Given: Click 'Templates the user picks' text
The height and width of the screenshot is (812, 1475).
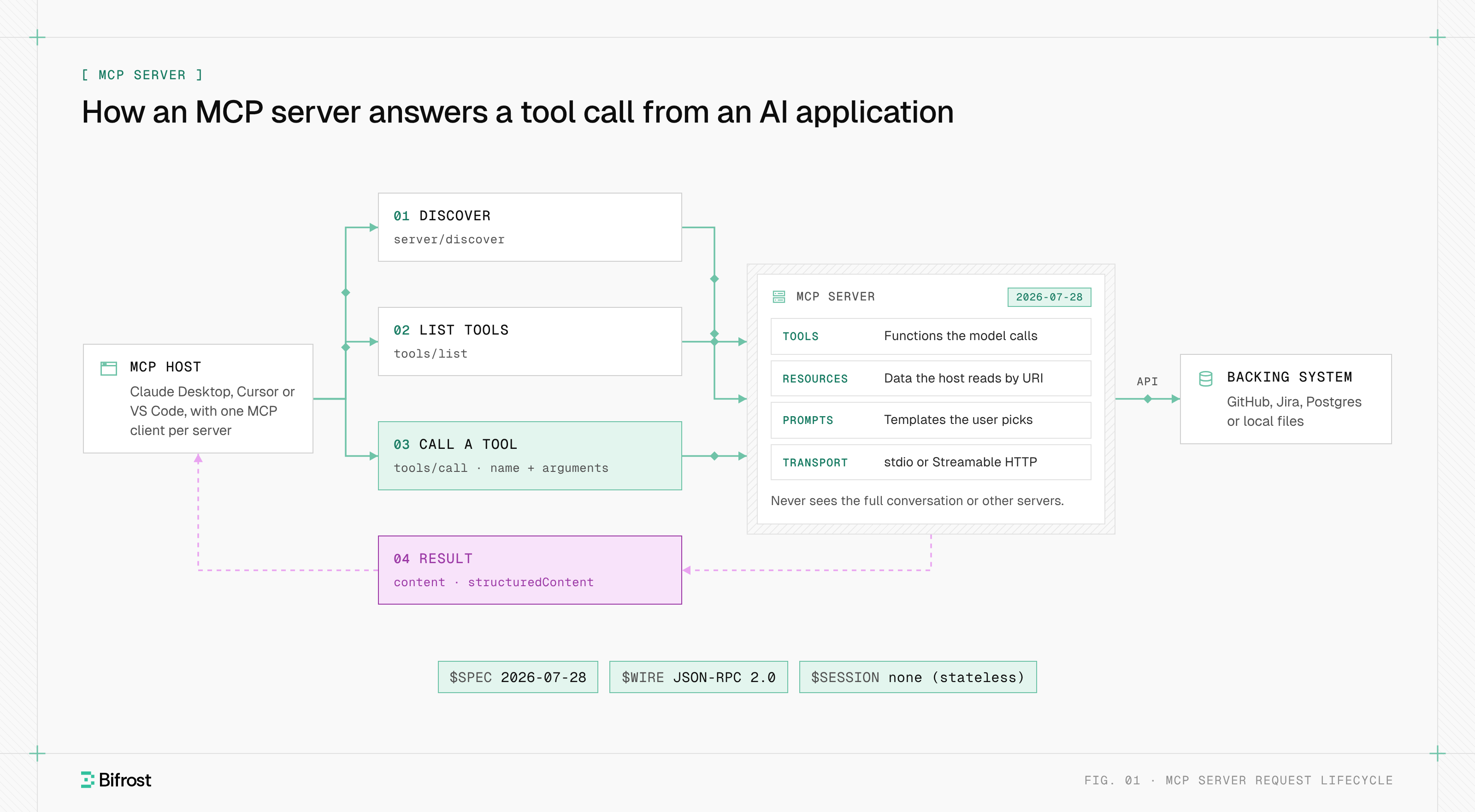Looking at the screenshot, I should click(958, 420).
